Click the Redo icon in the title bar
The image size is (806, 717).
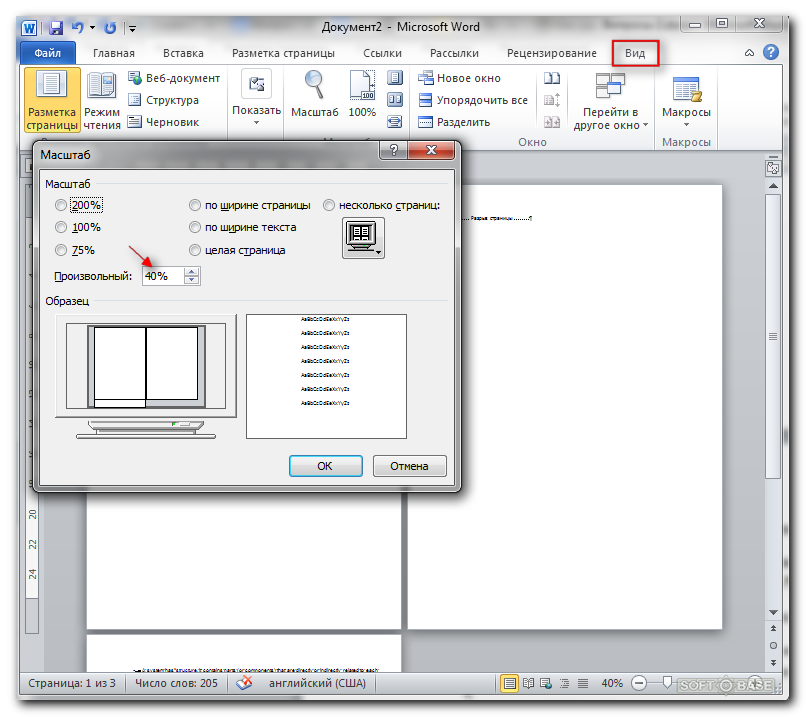point(110,28)
